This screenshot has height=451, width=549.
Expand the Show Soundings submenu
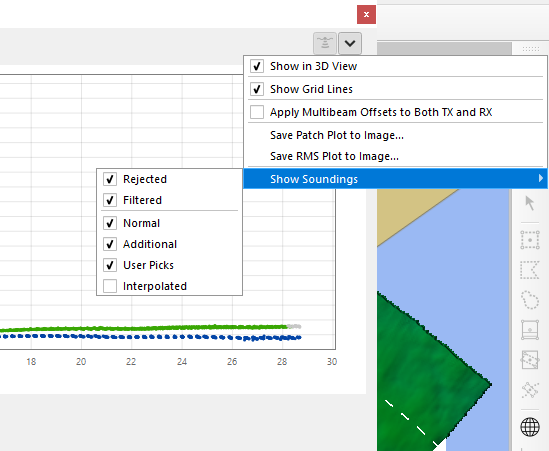[x=396, y=179]
